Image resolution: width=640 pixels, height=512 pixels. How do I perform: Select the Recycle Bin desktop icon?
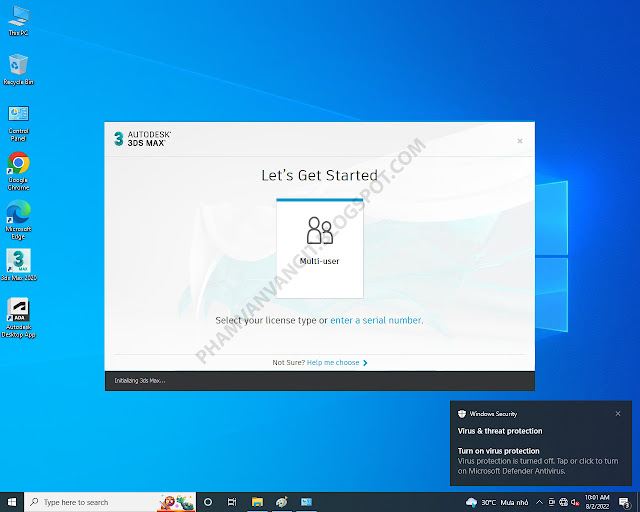18,69
